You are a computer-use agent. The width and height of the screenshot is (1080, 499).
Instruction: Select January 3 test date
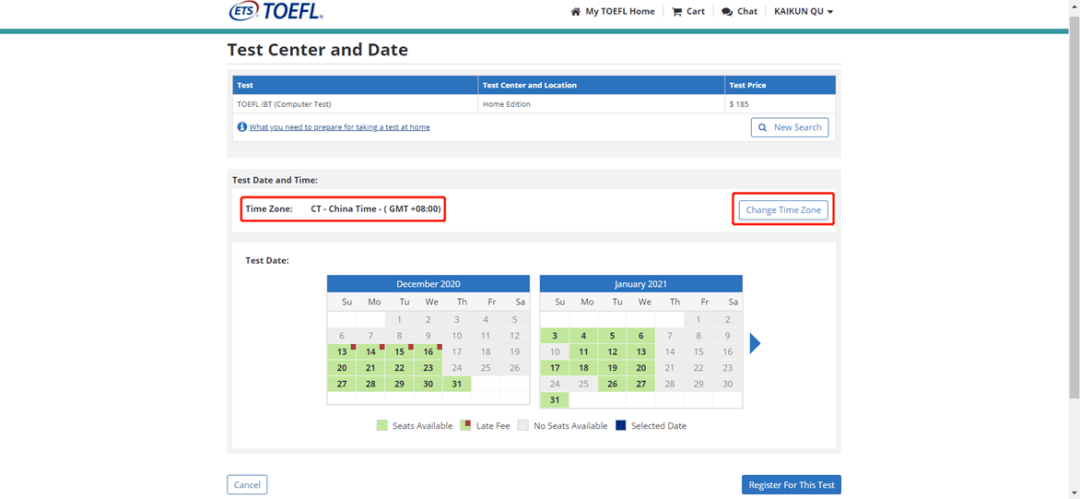[x=554, y=336]
